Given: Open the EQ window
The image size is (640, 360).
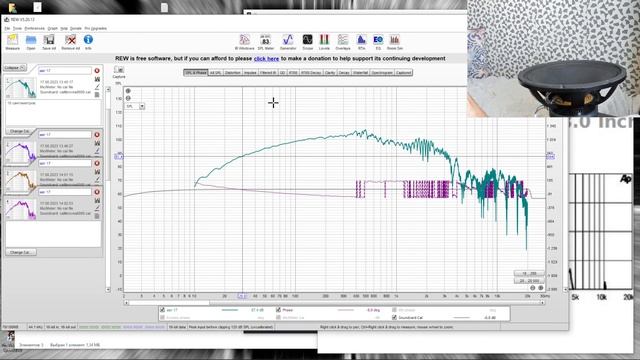Looking at the screenshot, I should point(378,42).
